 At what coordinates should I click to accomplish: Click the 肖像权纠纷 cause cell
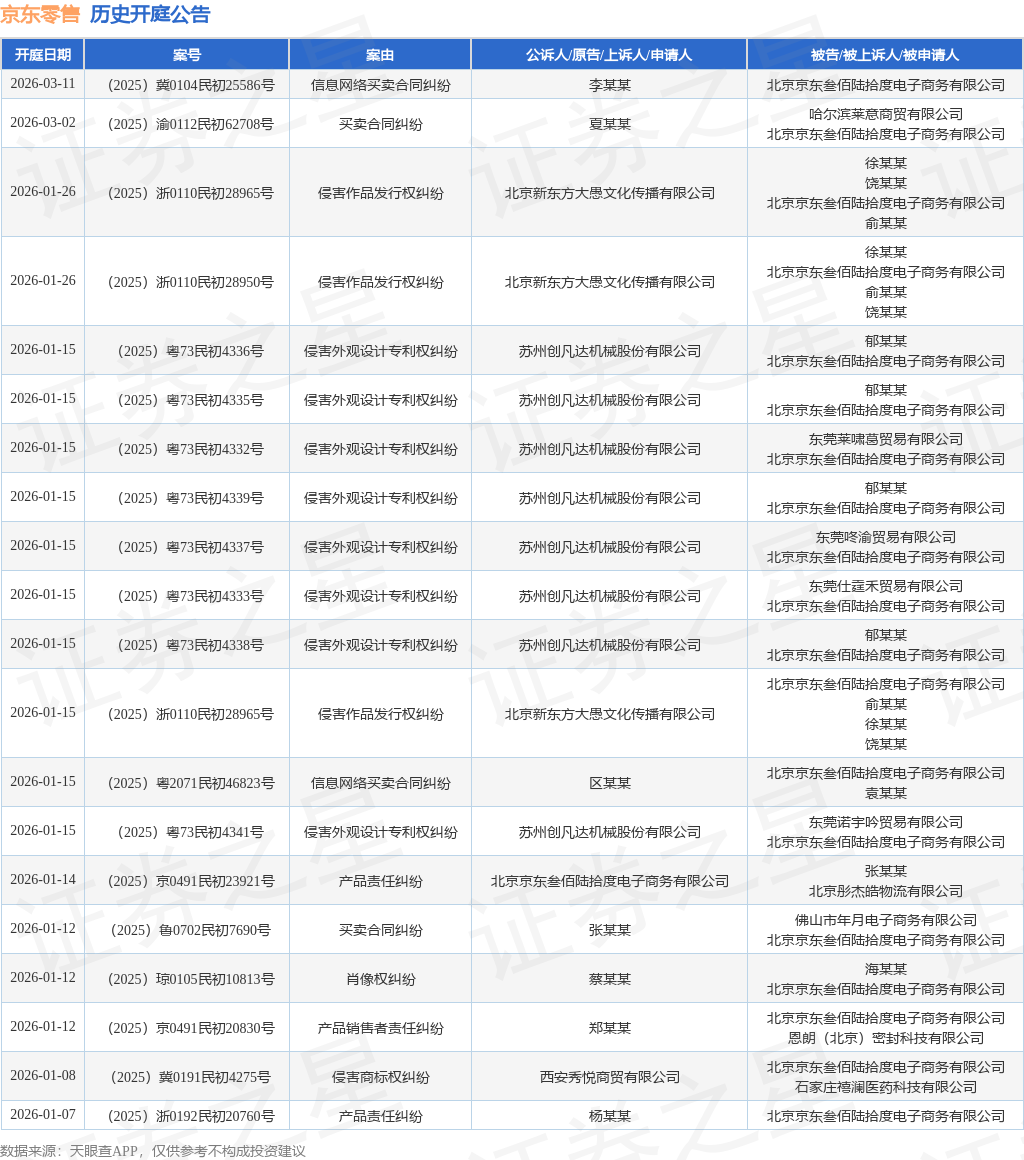point(380,979)
